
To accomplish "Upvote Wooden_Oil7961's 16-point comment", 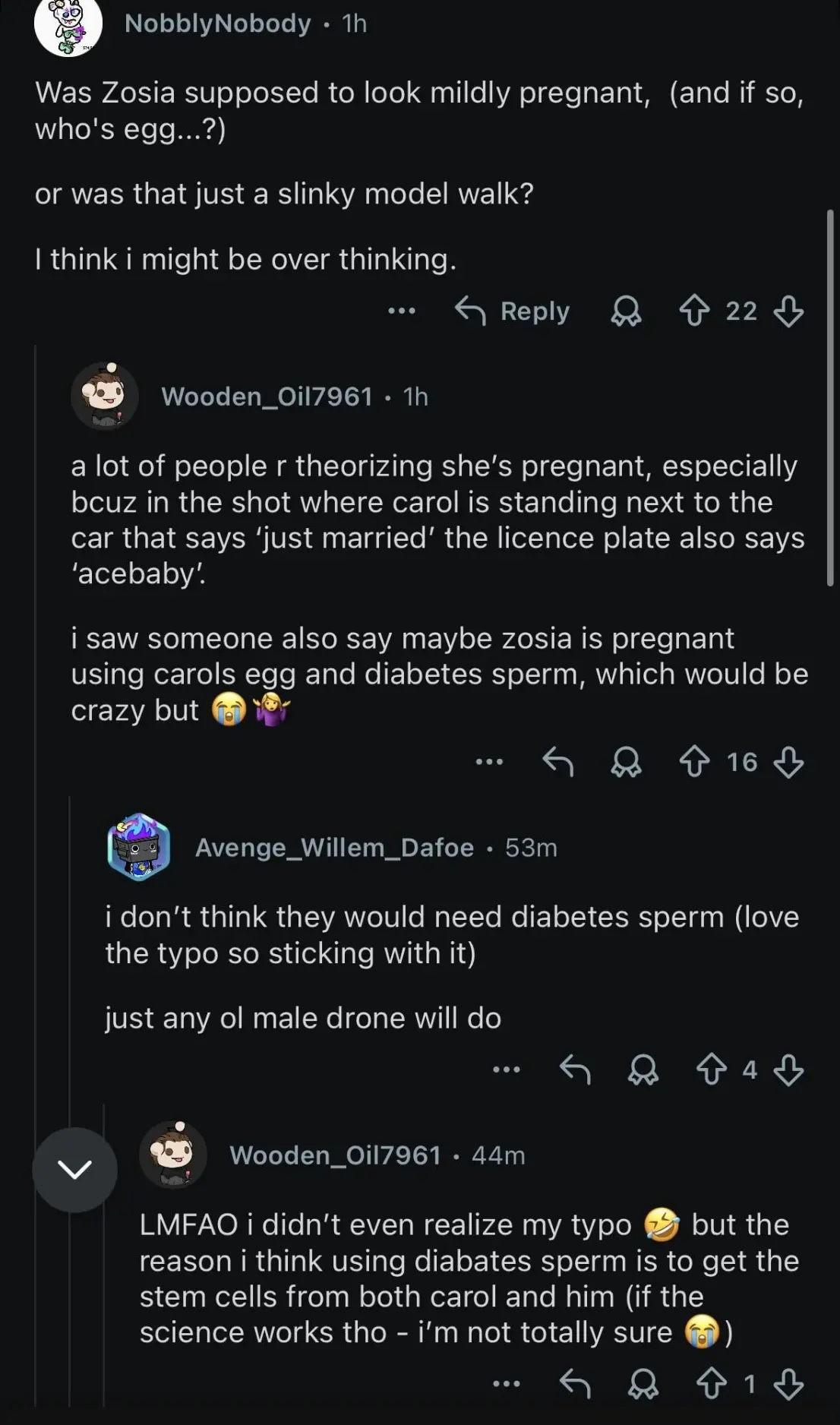I will [x=694, y=762].
